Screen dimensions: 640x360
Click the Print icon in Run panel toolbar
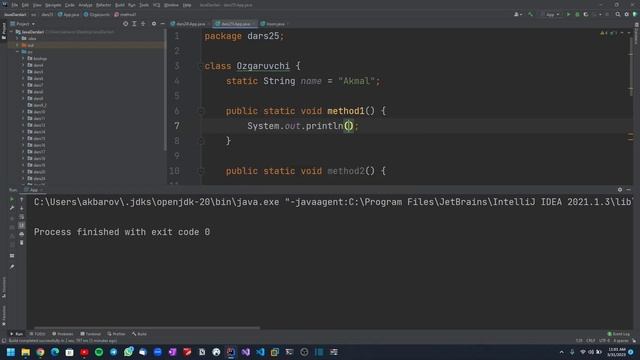pos(22,234)
